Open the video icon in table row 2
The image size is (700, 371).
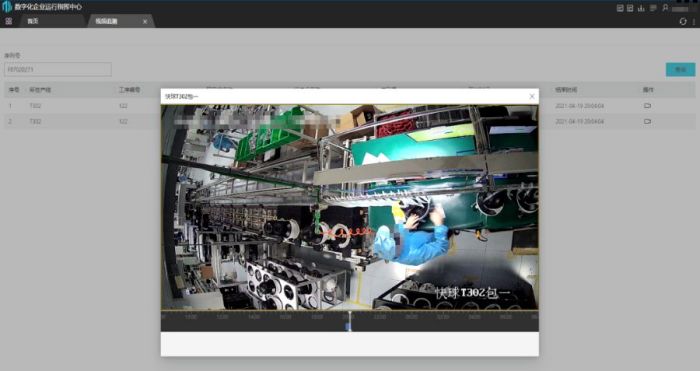click(647, 121)
